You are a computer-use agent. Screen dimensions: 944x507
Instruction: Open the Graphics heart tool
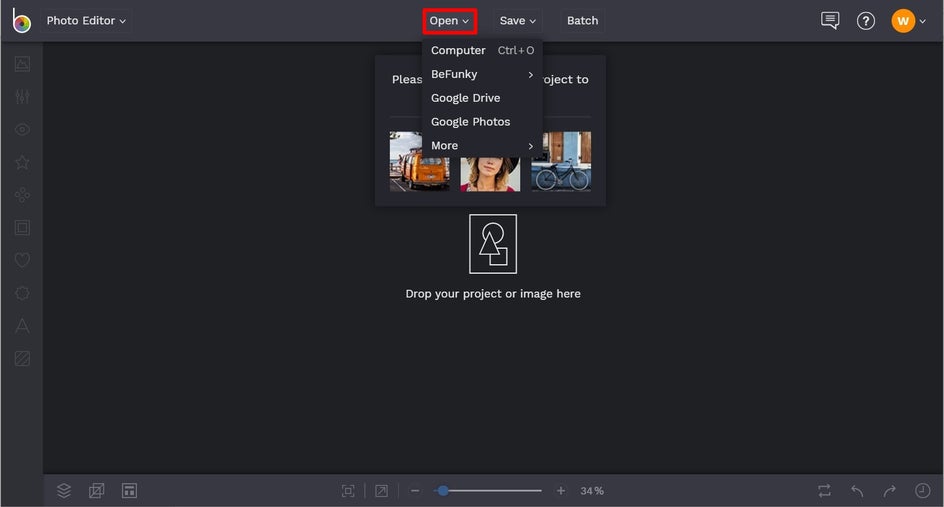22,260
